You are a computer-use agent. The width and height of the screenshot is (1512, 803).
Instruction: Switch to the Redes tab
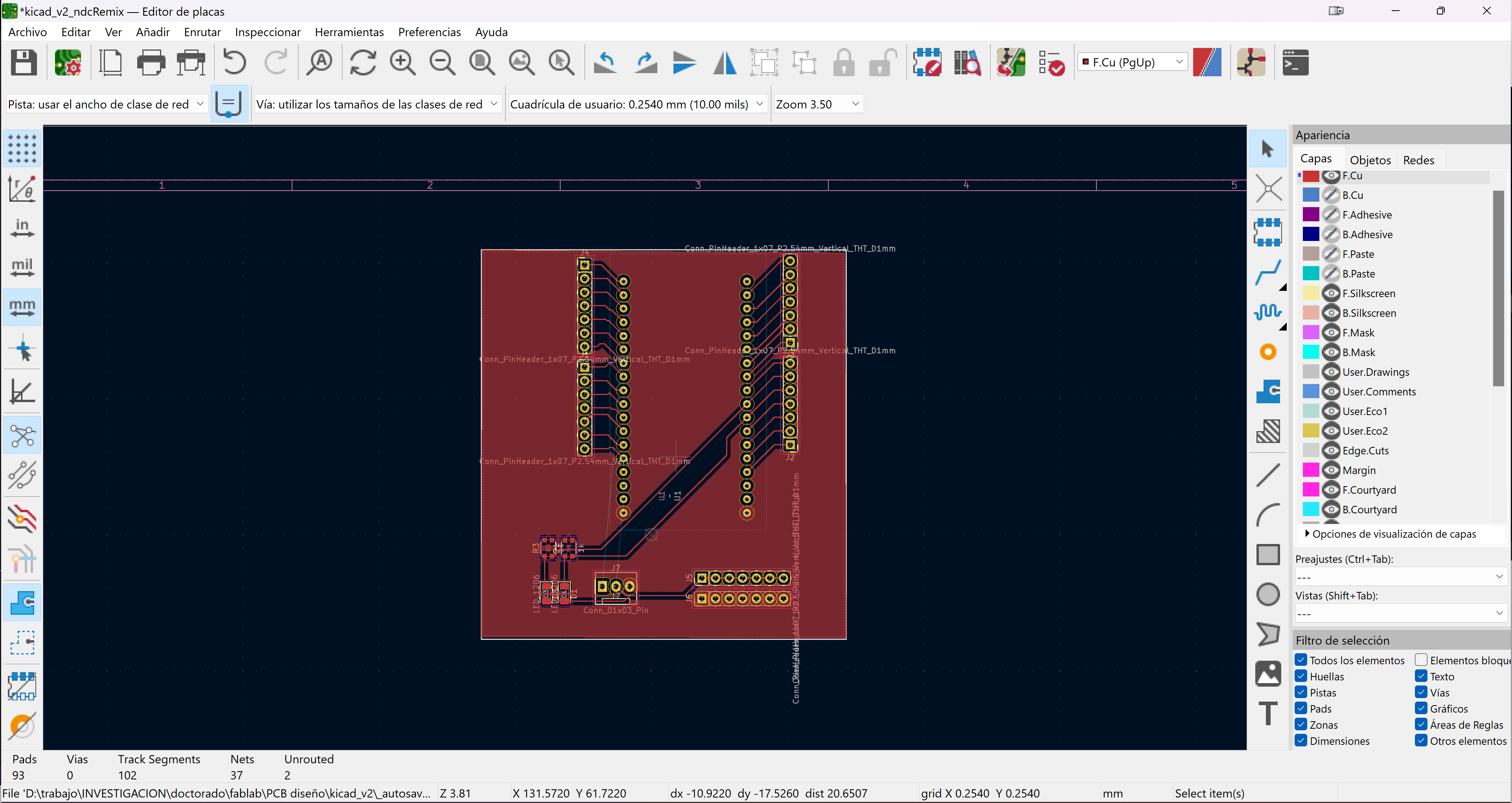pos(1418,160)
